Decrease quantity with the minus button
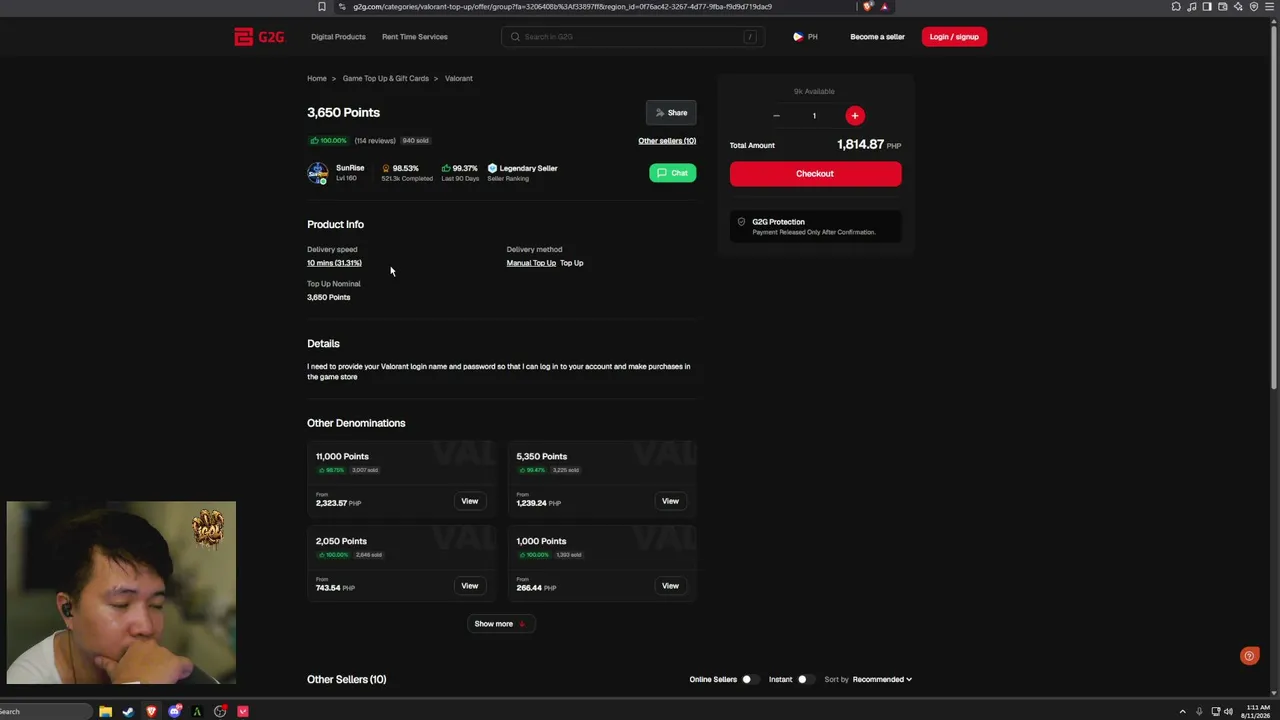This screenshot has width=1280, height=720. (776, 116)
